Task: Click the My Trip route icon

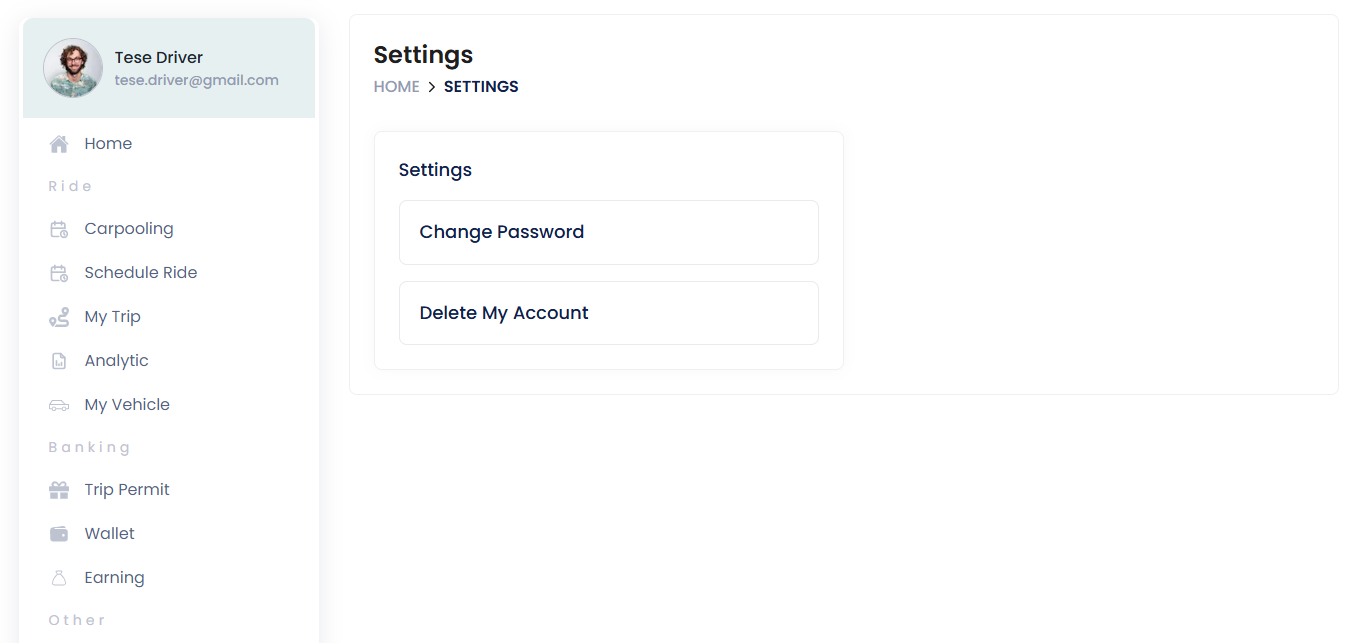Action: pyautogui.click(x=59, y=317)
